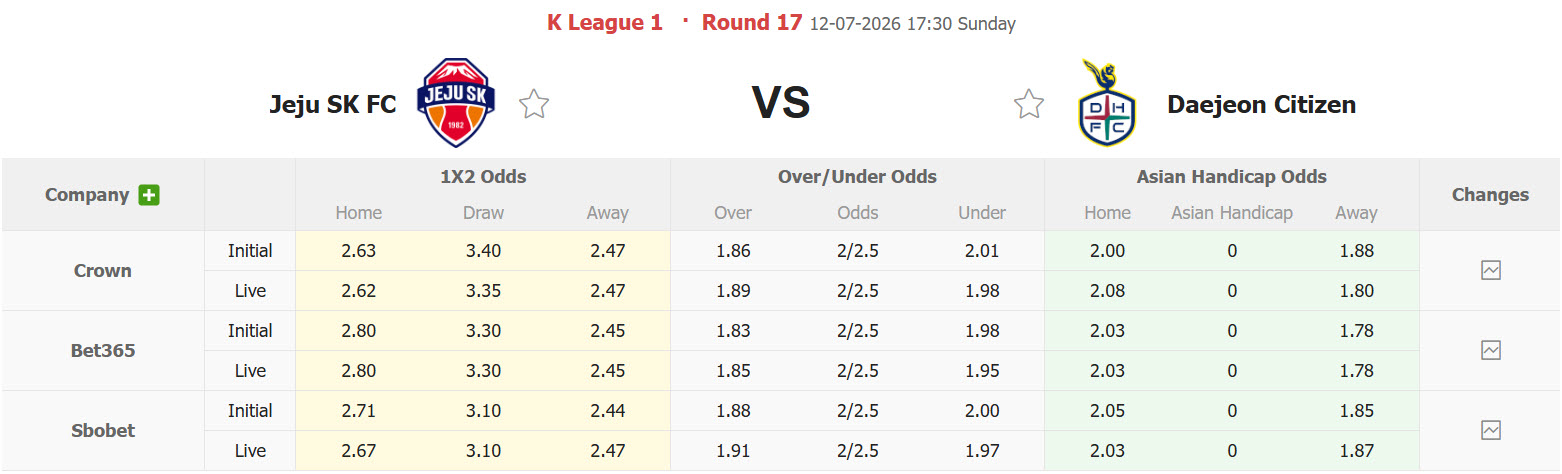Open the Jeju SK FC team name link
1562x474 pixels.
coord(333,104)
